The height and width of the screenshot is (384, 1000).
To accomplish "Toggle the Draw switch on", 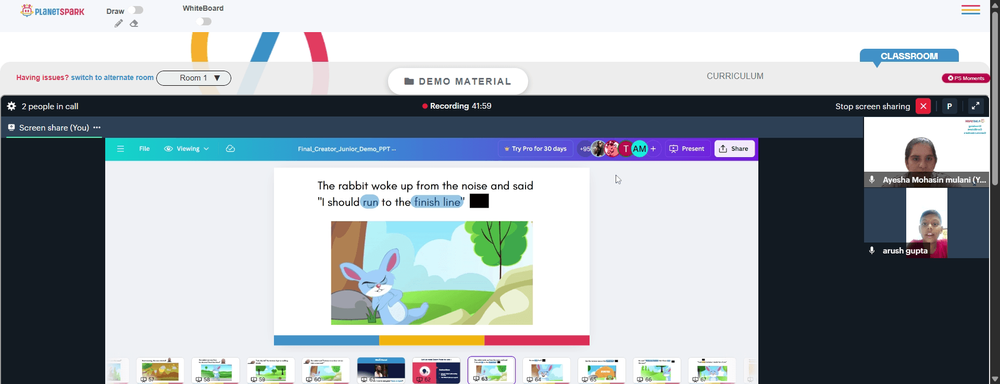I will [x=135, y=10].
